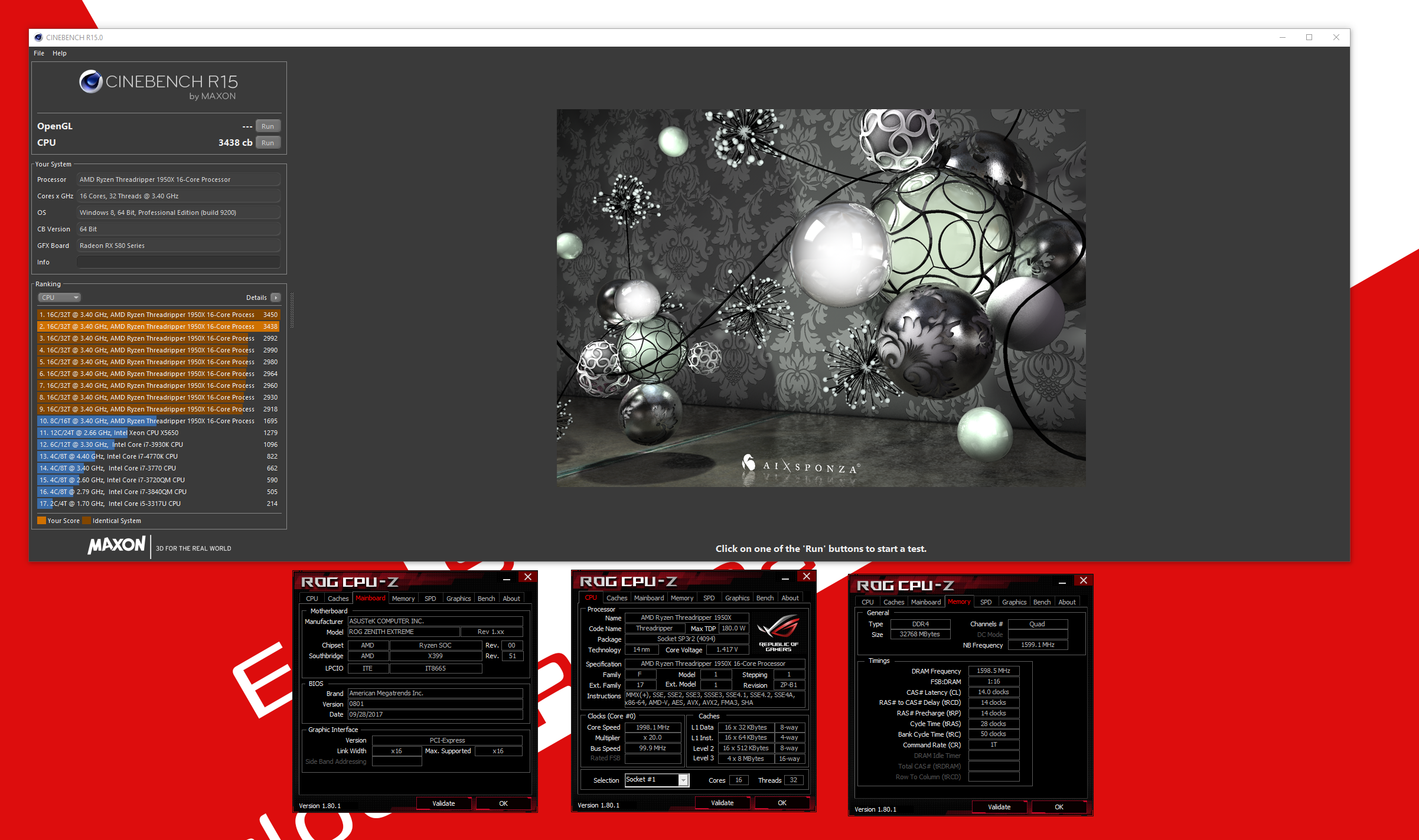Click the Cinebench app icon in title bar
The width and height of the screenshot is (1419, 840).
[38, 37]
